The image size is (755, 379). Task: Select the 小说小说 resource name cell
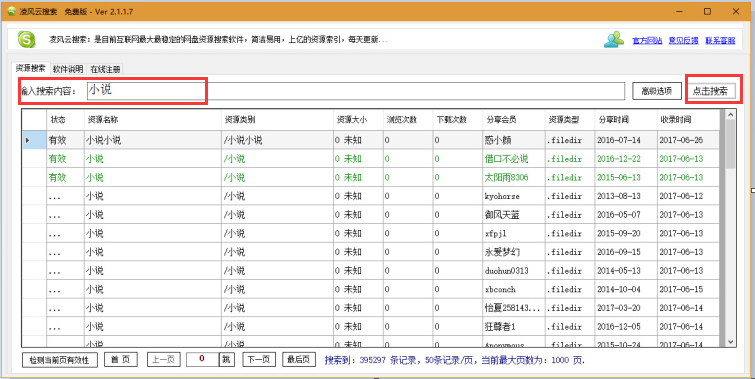[153, 141]
